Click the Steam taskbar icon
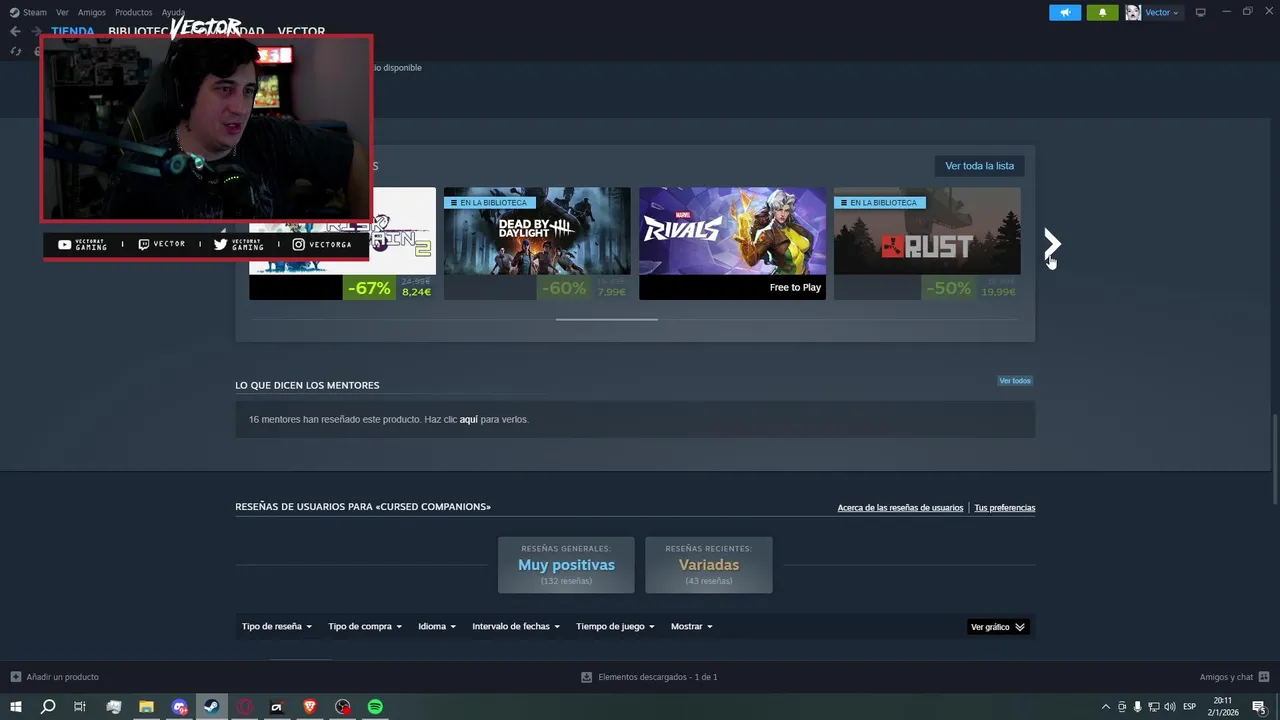The width and height of the screenshot is (1280, 720). [x=211, y=707]
